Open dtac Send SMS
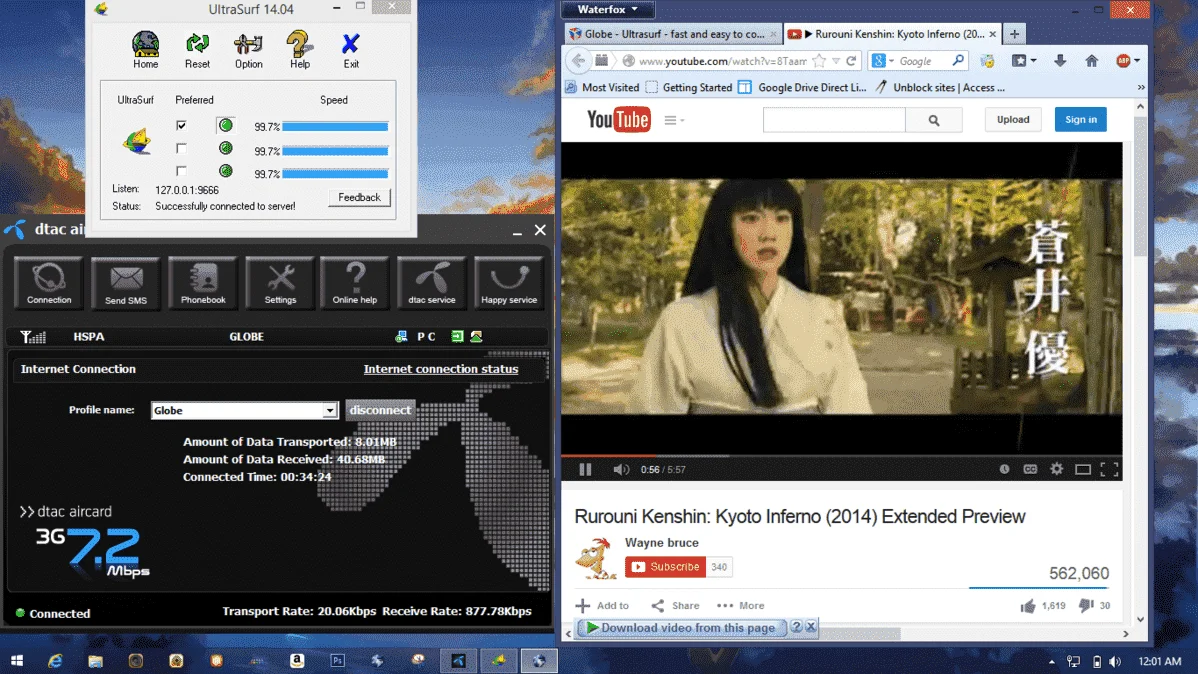Screen dimensions: 1198x674 125,283
